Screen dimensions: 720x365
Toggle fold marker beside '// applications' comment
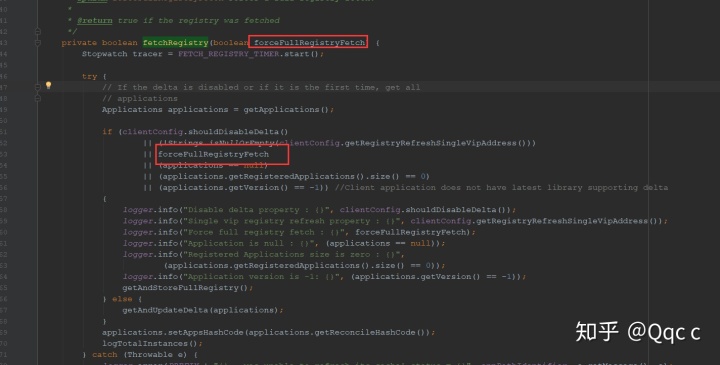pyautogui.click(x=38, y=98)
